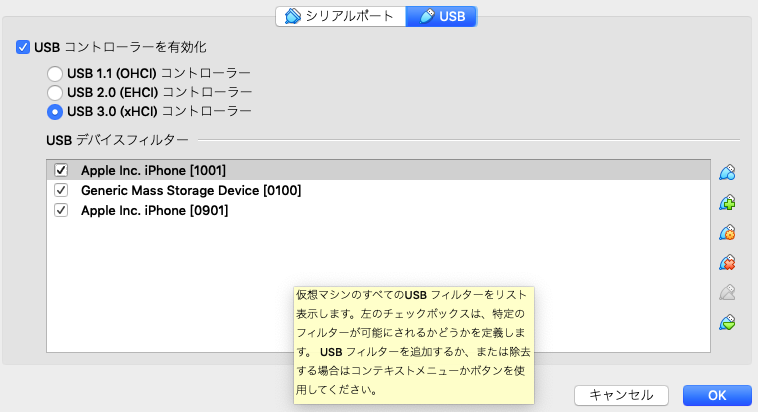Viewport: 758px width, 412px height.
Task: Click the remove selected USB filter icon
Action: point(727,263)
